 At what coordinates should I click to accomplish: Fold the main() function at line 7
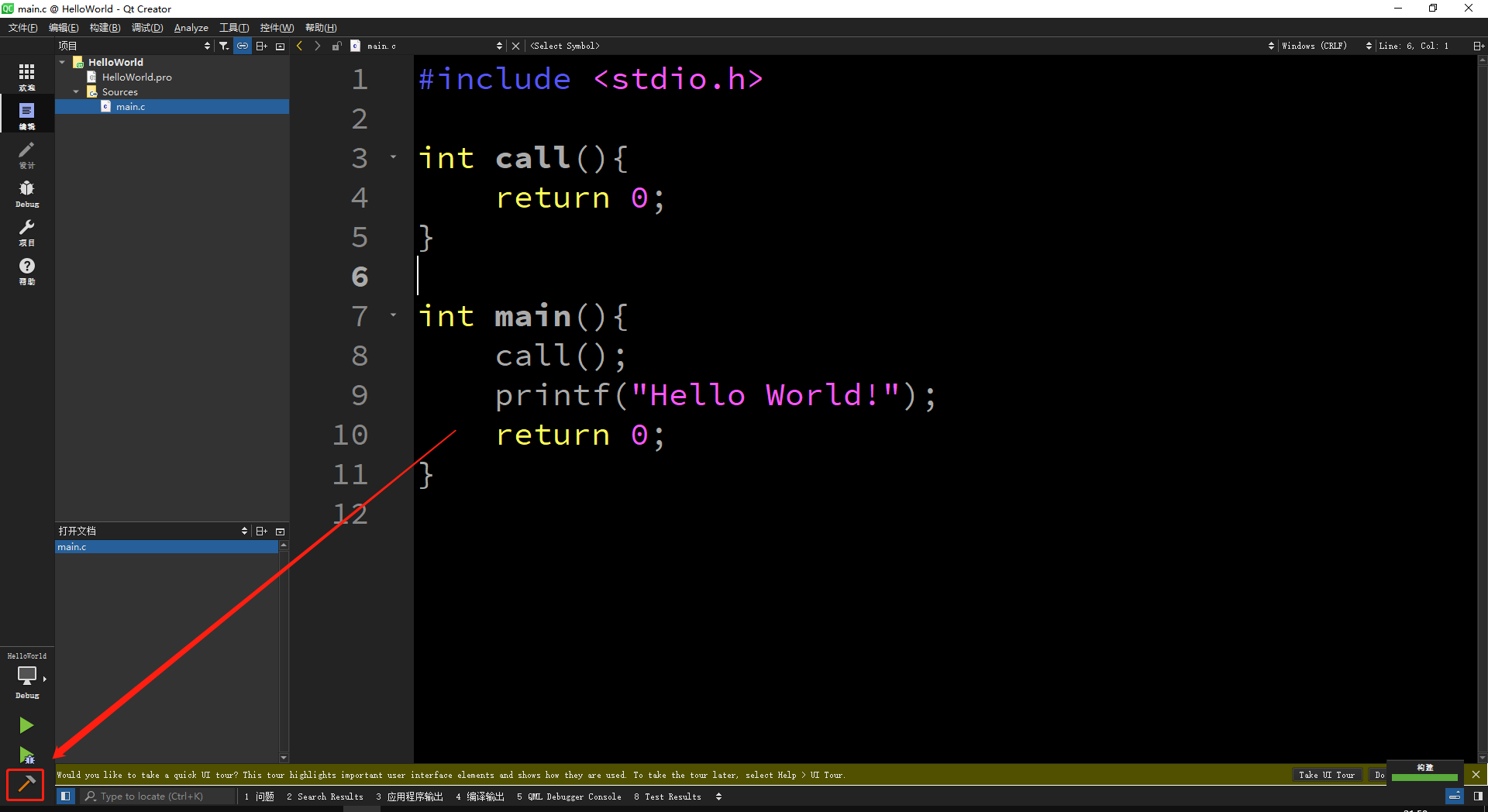click(394, 315)
